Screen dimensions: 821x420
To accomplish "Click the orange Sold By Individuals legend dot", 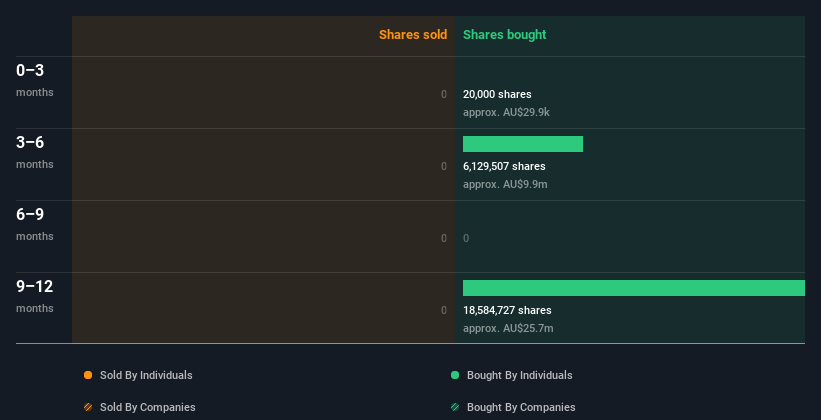I will (88, 375).
